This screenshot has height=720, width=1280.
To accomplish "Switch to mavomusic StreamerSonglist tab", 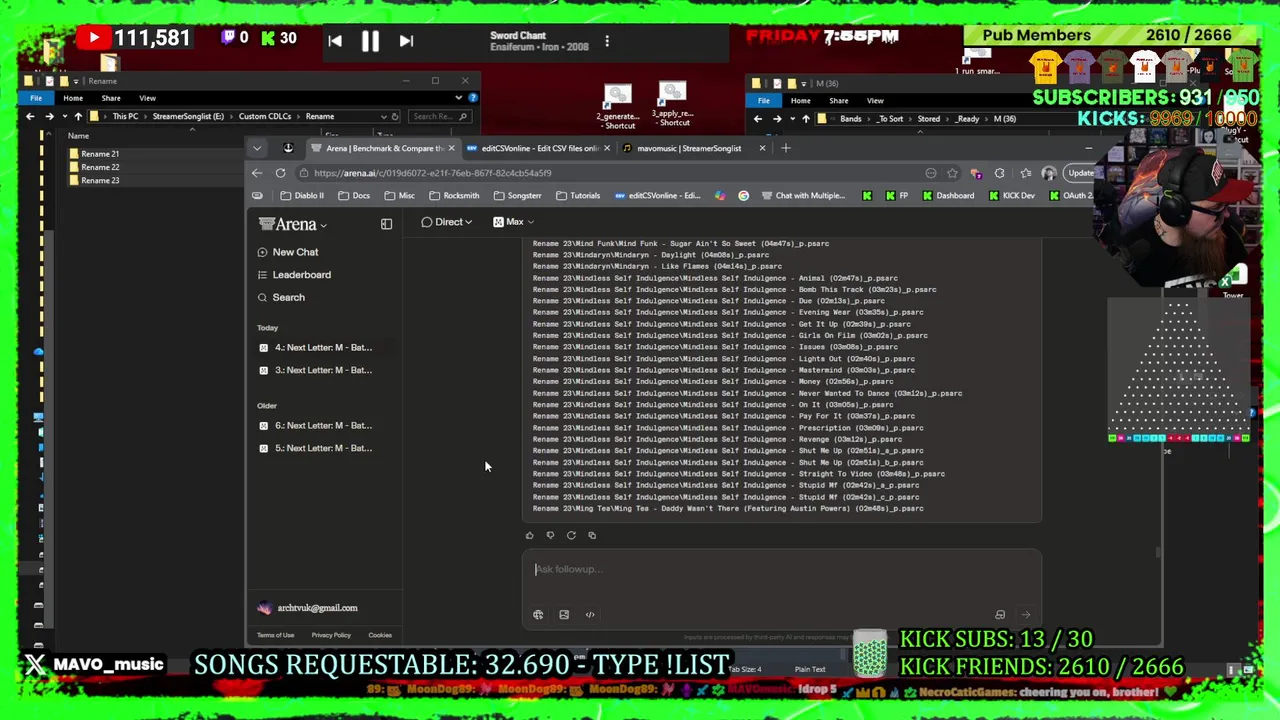I will click(690, 148).
